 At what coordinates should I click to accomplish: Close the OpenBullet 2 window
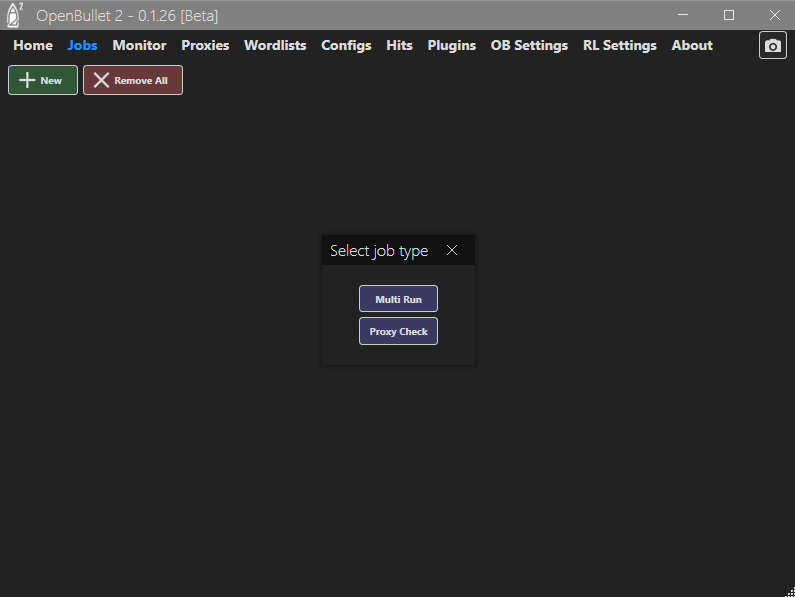(774, 15)
